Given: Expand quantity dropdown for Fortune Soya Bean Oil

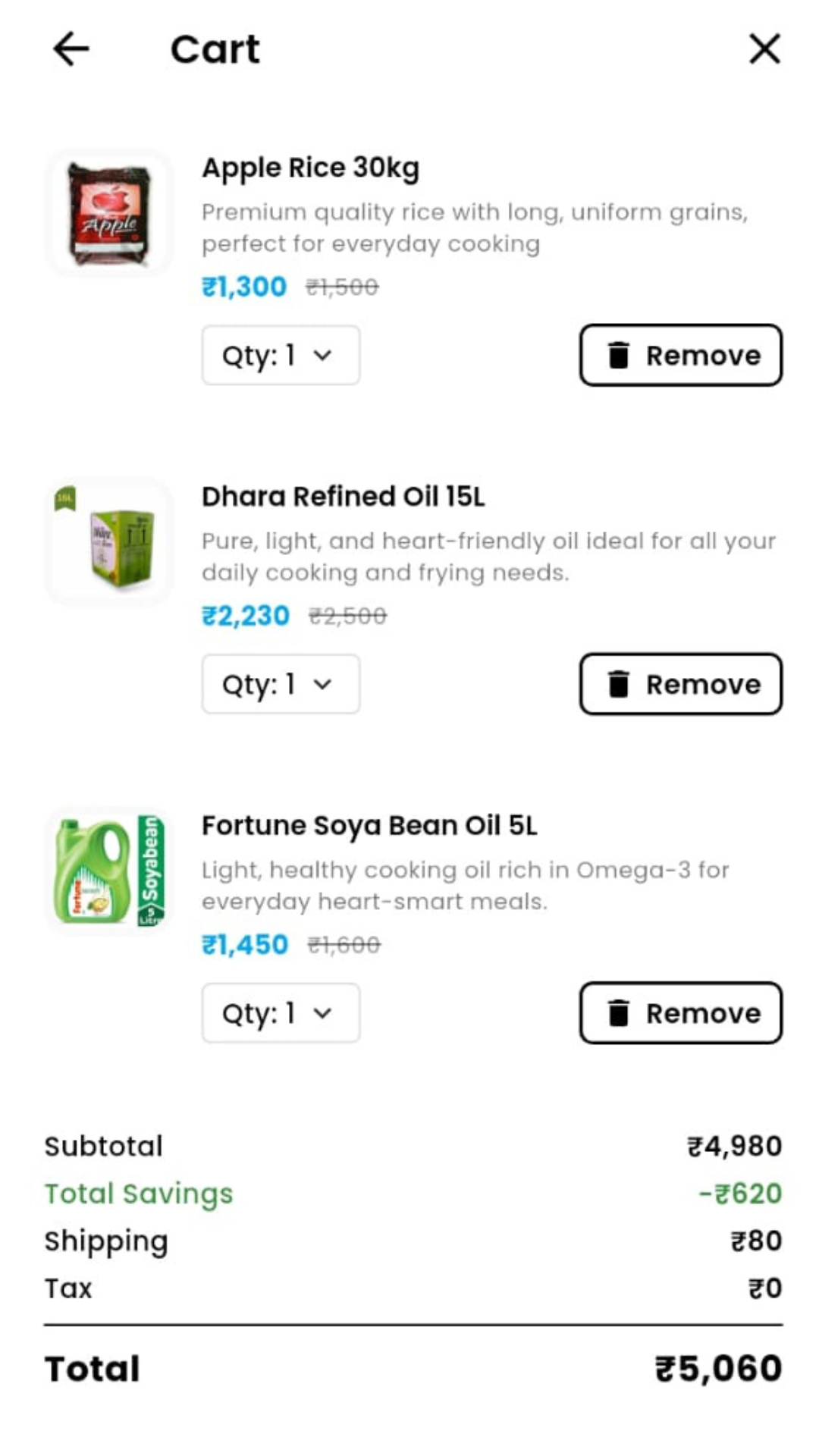Looking at the screenshot, I should coord(281,1013).
